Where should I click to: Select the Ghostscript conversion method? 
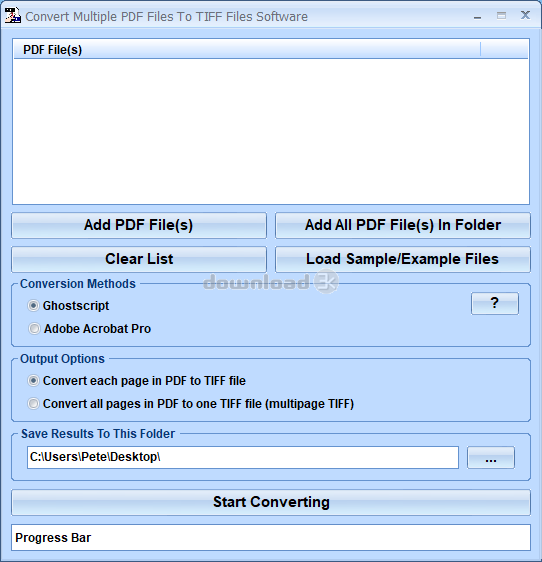(x=33, y=306)
